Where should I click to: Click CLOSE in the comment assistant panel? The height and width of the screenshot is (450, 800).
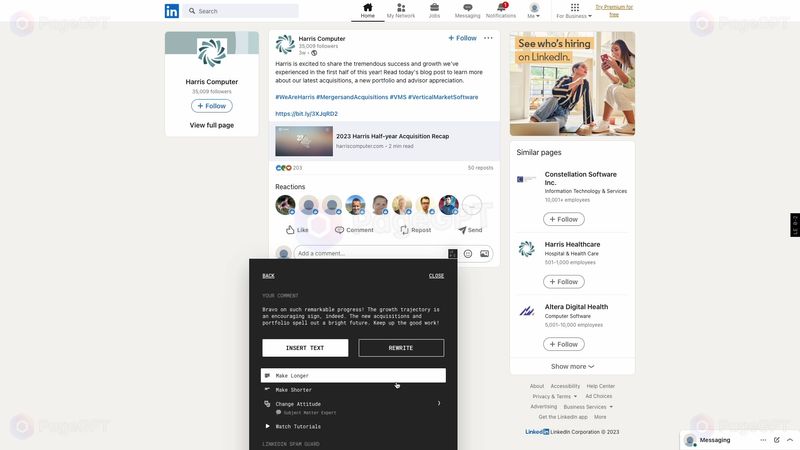436,276
